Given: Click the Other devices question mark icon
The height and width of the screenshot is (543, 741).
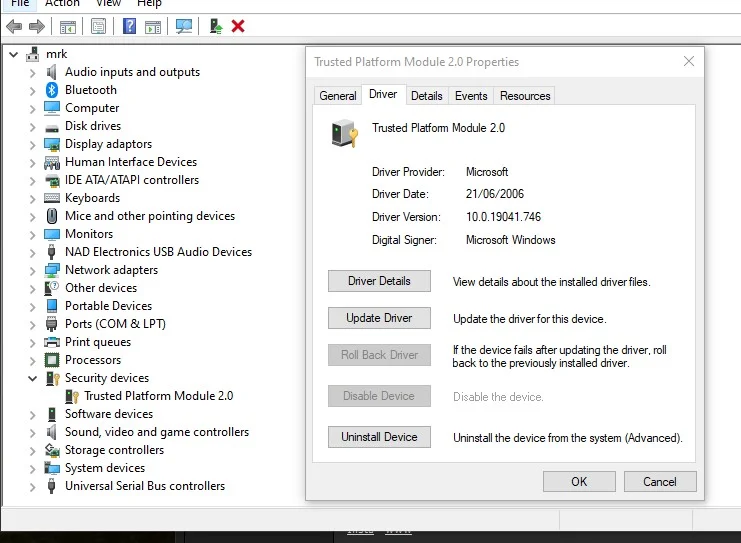Looking at the screenshot, I should pos(51,288).
